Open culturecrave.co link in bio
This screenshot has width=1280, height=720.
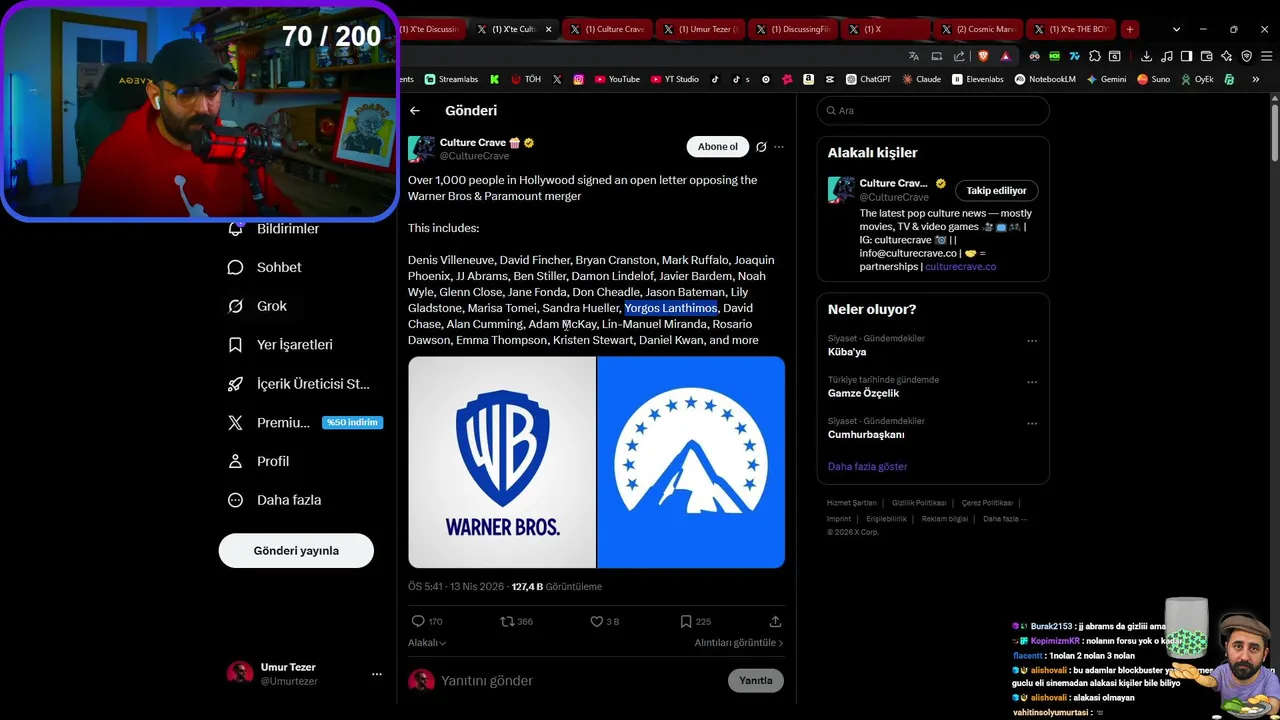(960, 267)
